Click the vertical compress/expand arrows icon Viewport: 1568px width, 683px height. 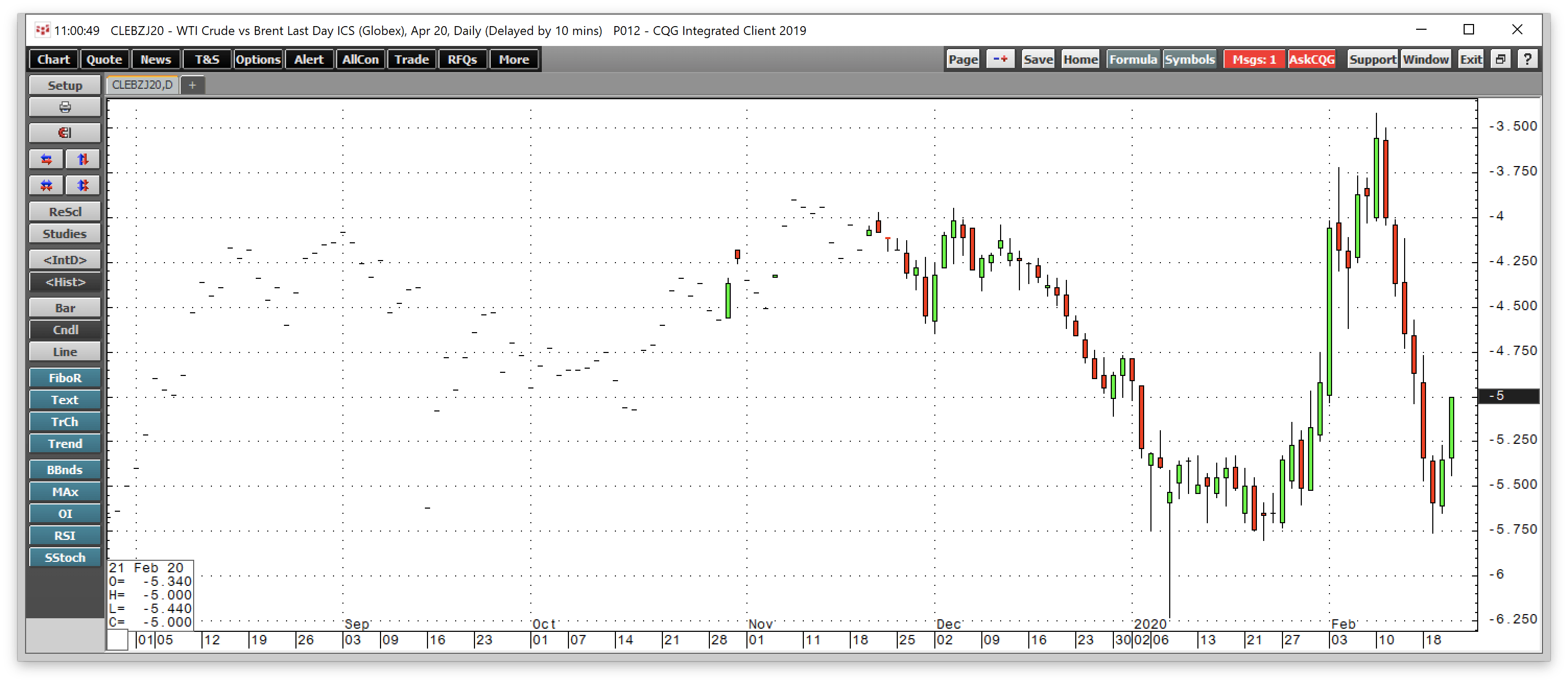83,185
